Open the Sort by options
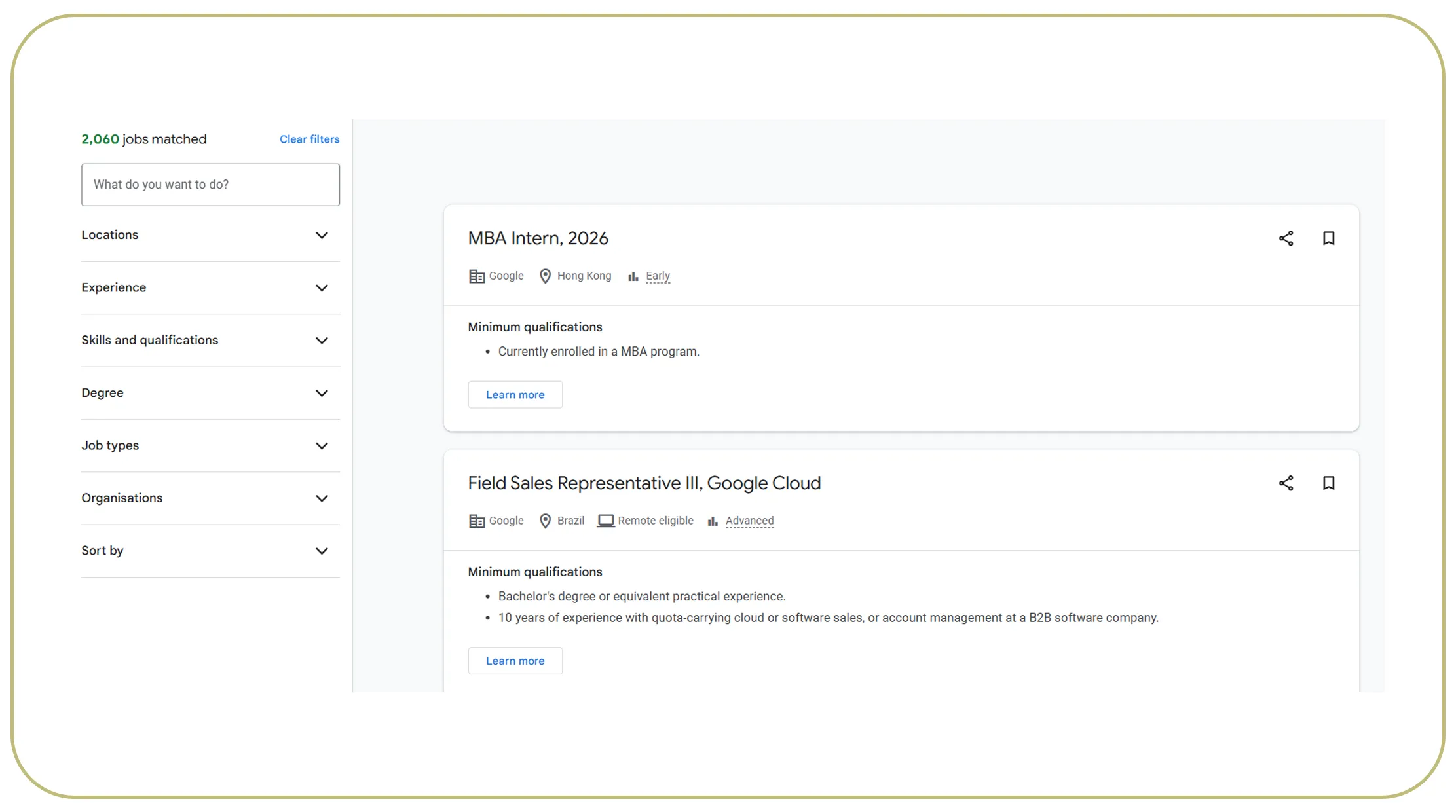 [322, 551]
